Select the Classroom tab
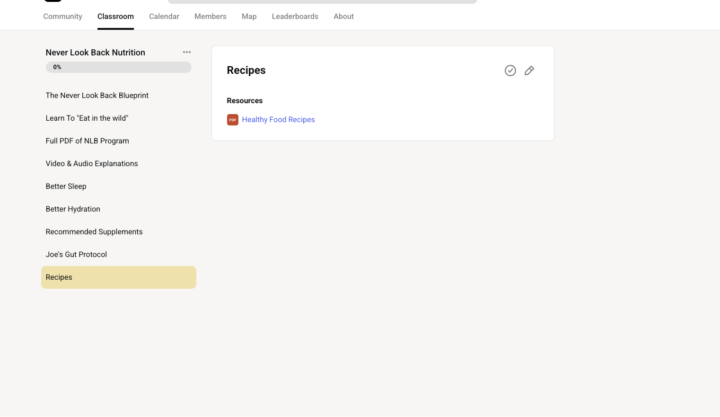This screenshot has width=720, height=417. click(x=115, y=17)
